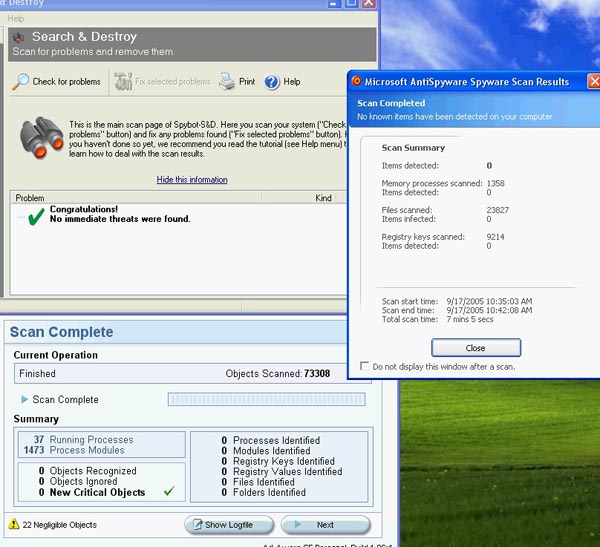Click the blue Help question mark icon
This screenshot has height=547, width=600.
(x=272, y=82)
